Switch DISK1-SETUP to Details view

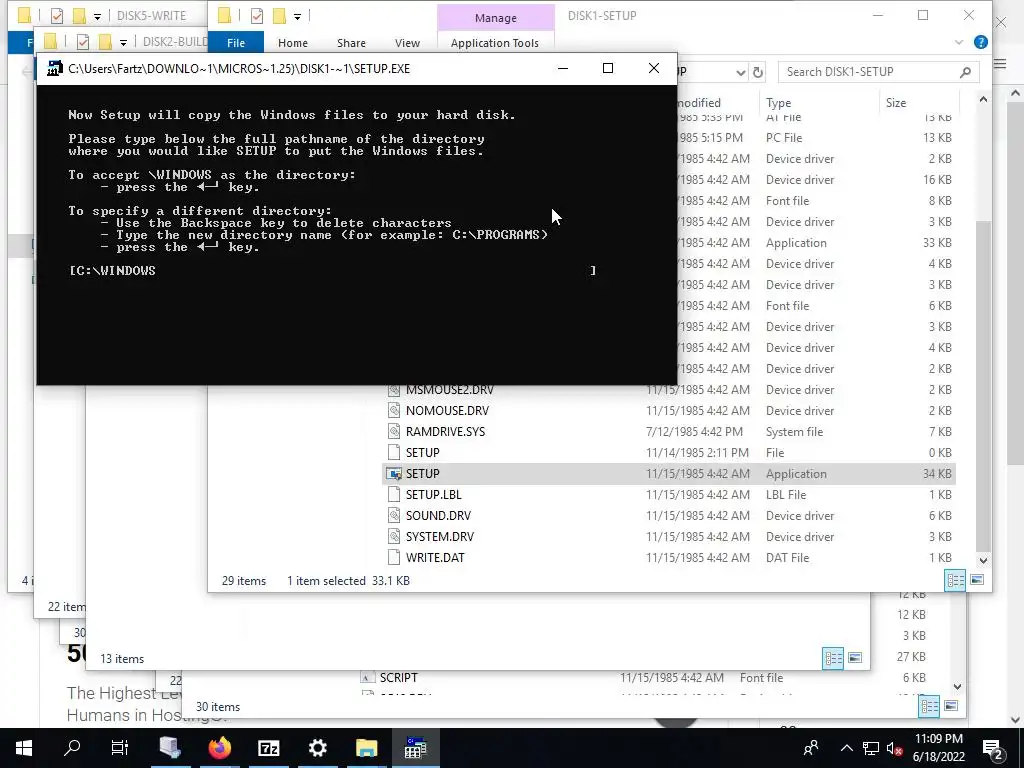[x=955, y=580]
